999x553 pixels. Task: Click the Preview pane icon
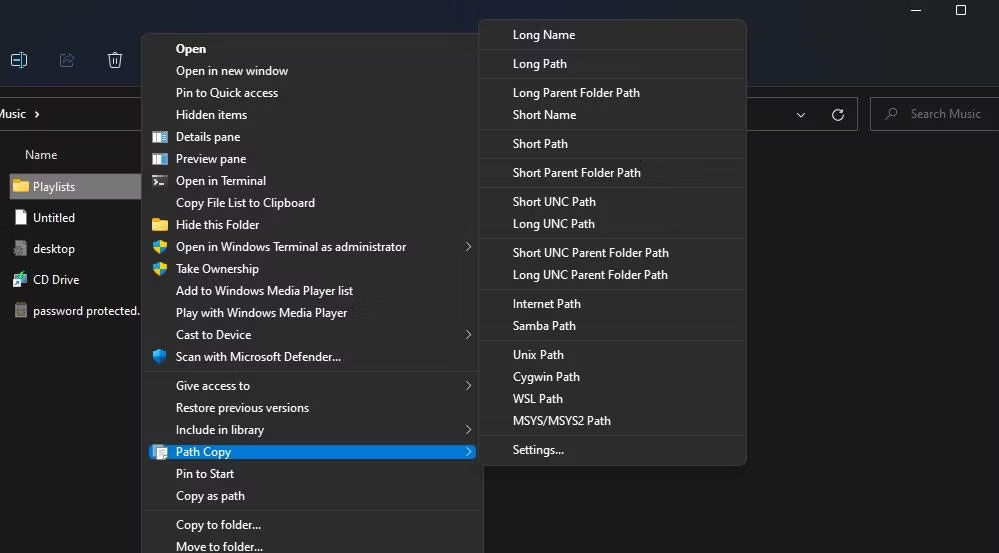(160, 159)
